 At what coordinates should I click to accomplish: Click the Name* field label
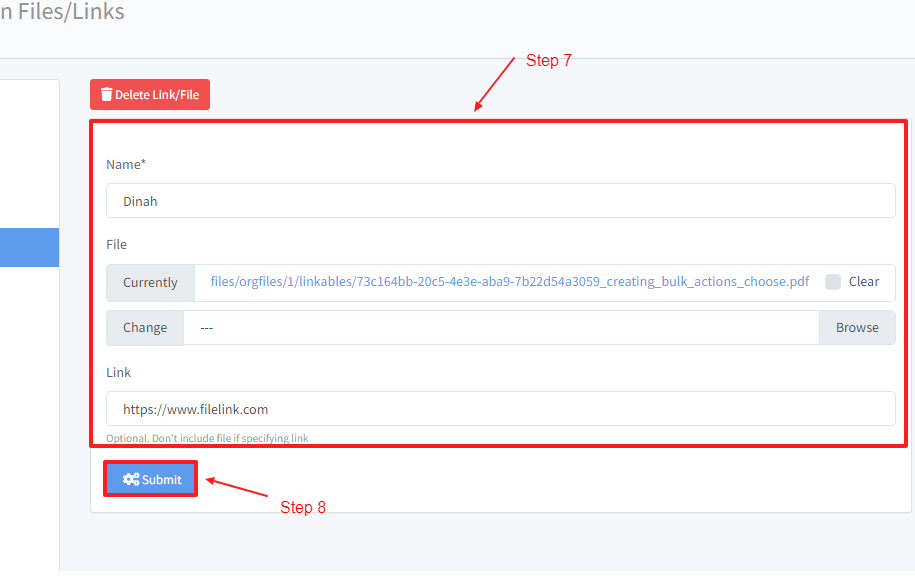tap(126, 164)
